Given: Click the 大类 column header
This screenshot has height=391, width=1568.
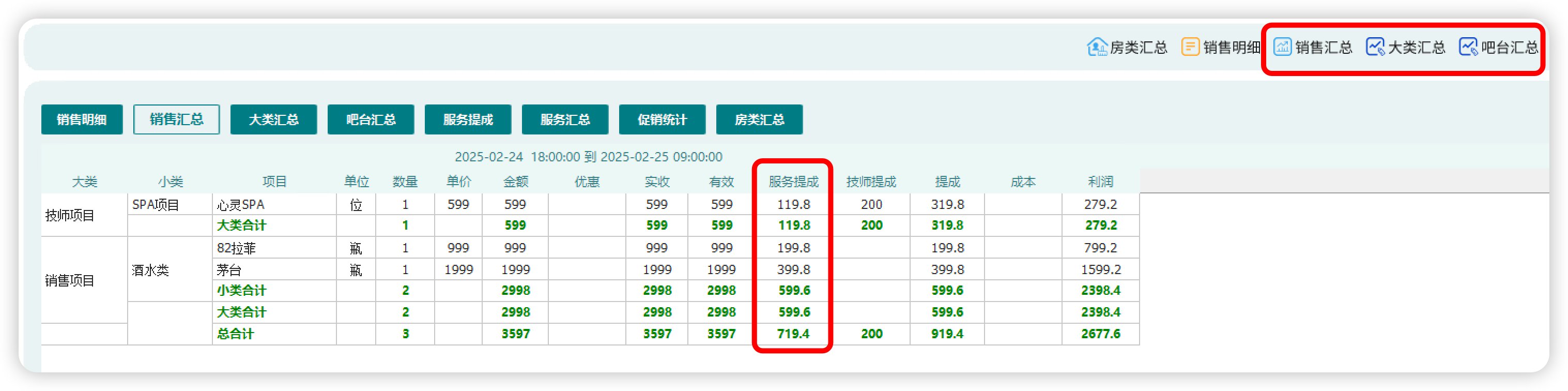Looking at the screenshot, I should [x=85, y=182].
